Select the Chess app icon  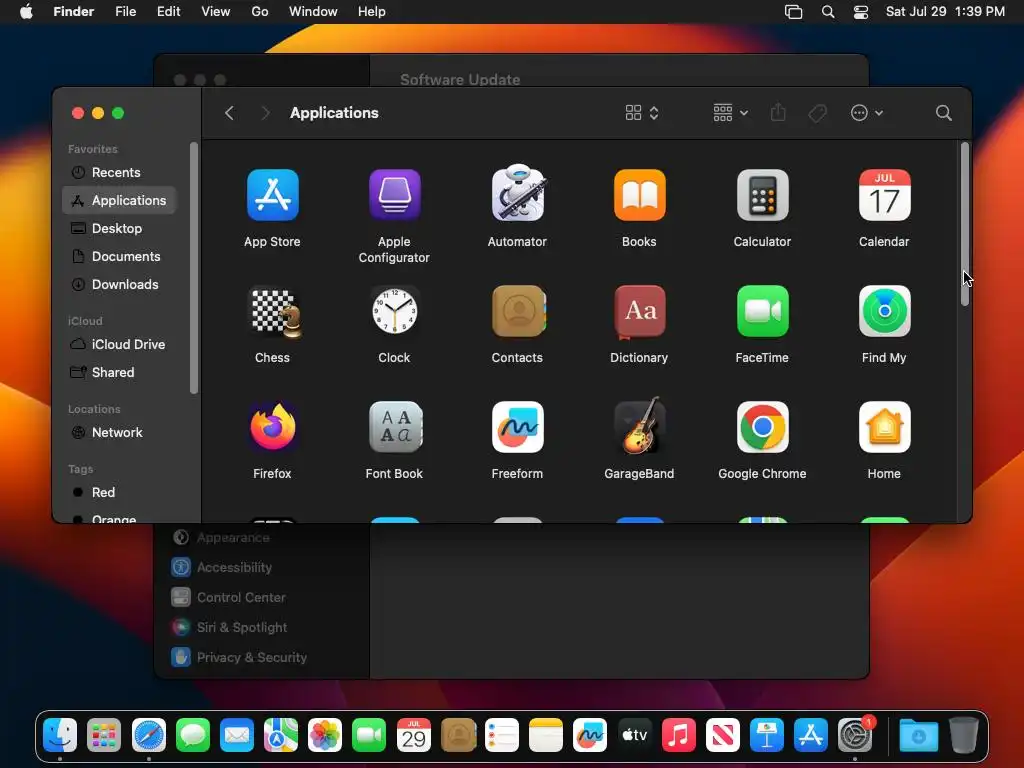click(x=275, y=312)
